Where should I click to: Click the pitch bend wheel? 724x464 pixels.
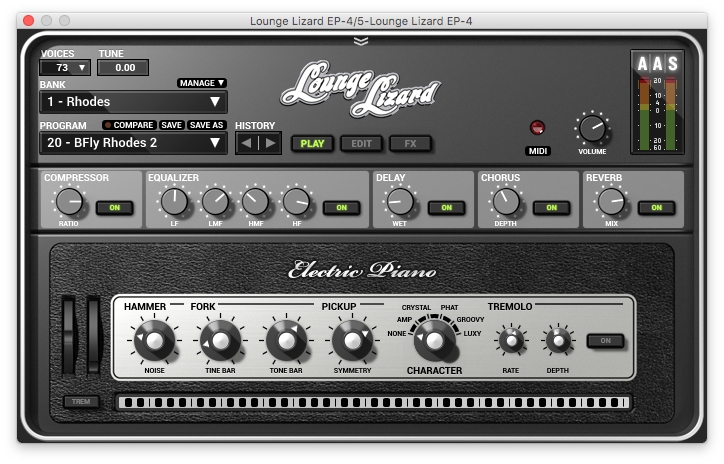click(x=68, y=334)
